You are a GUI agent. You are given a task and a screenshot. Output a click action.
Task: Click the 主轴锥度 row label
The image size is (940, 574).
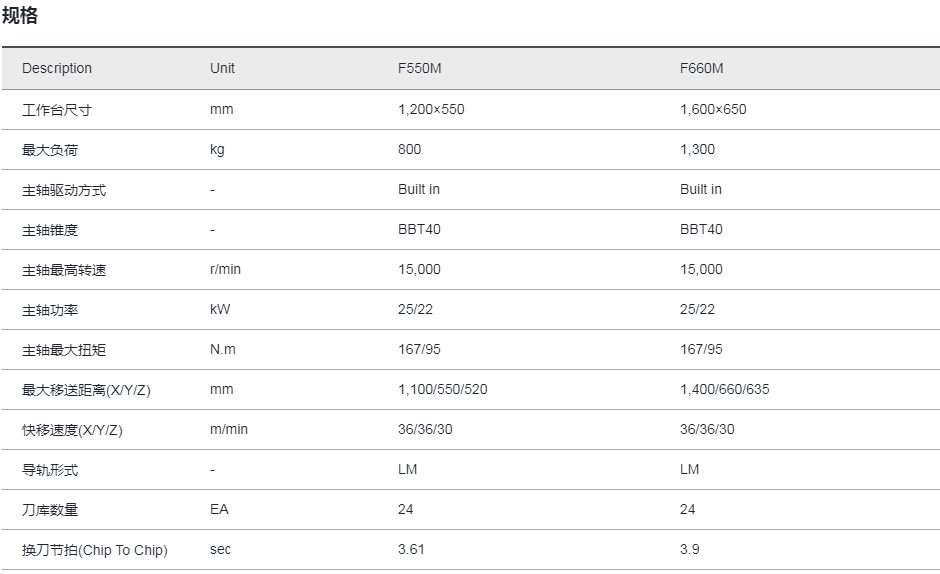pyautogui.click(x=50, y=229)
